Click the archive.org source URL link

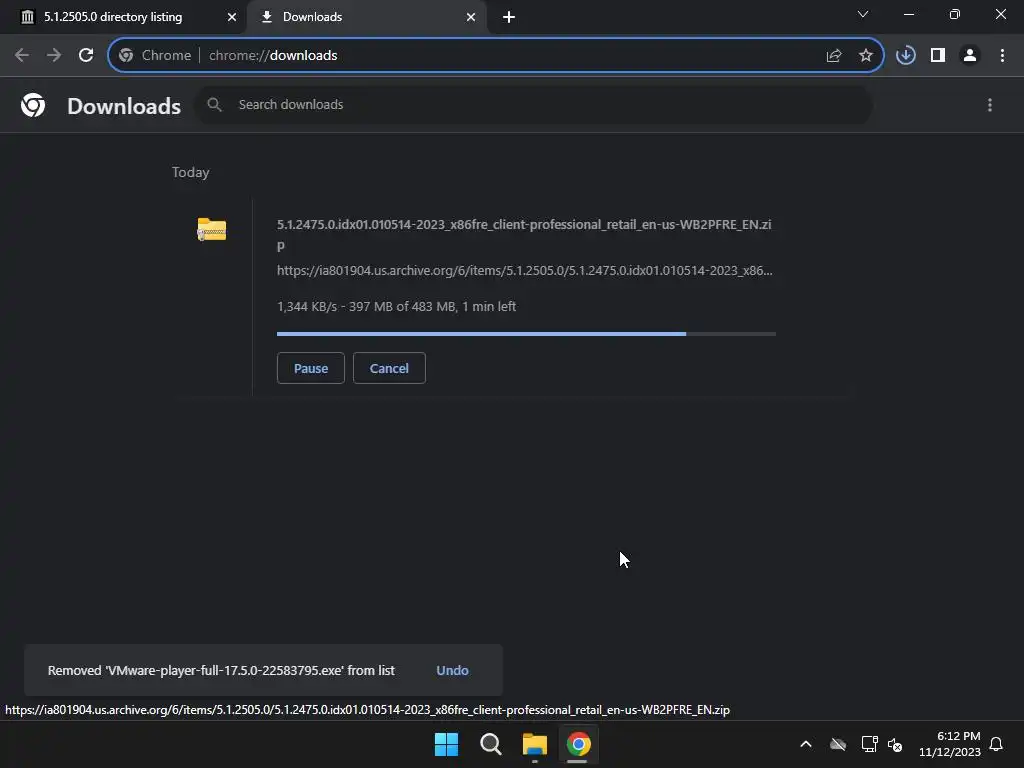pos(524,270)
